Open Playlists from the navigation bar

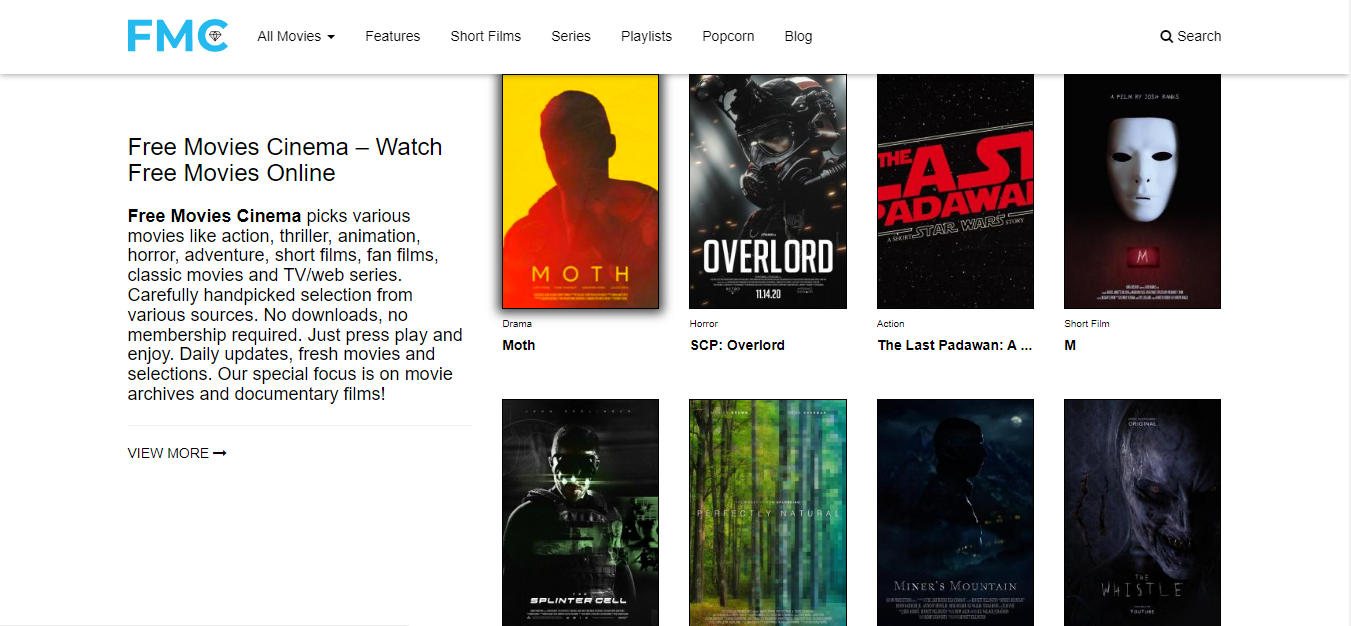point(646,36)
